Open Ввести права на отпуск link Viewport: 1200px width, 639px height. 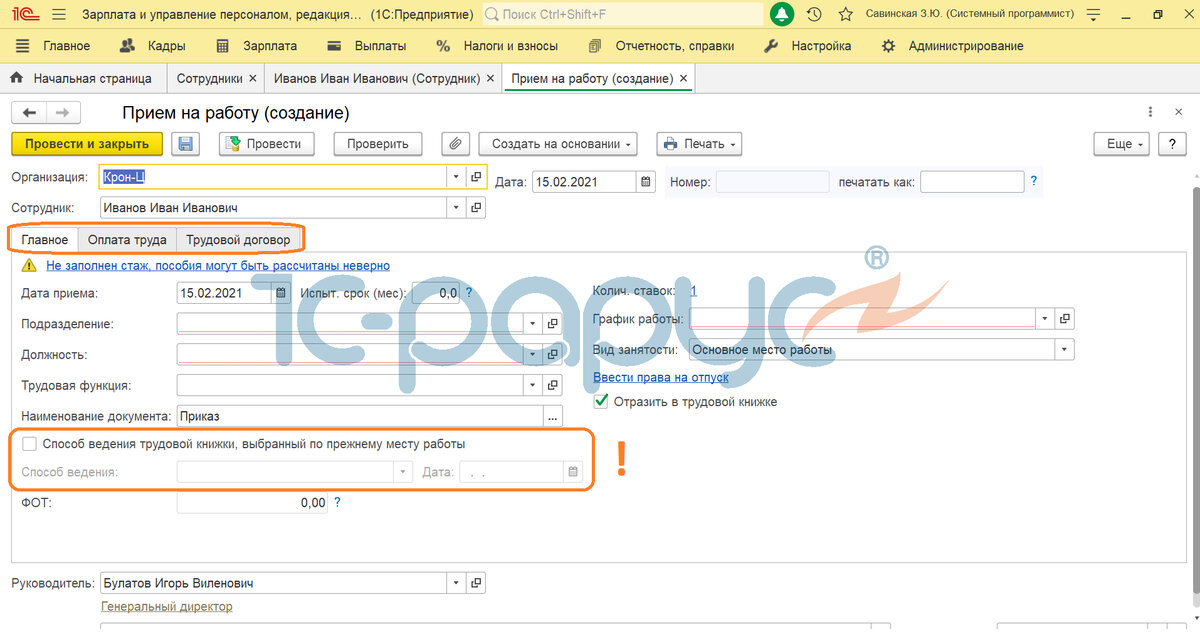pos(661,378)
